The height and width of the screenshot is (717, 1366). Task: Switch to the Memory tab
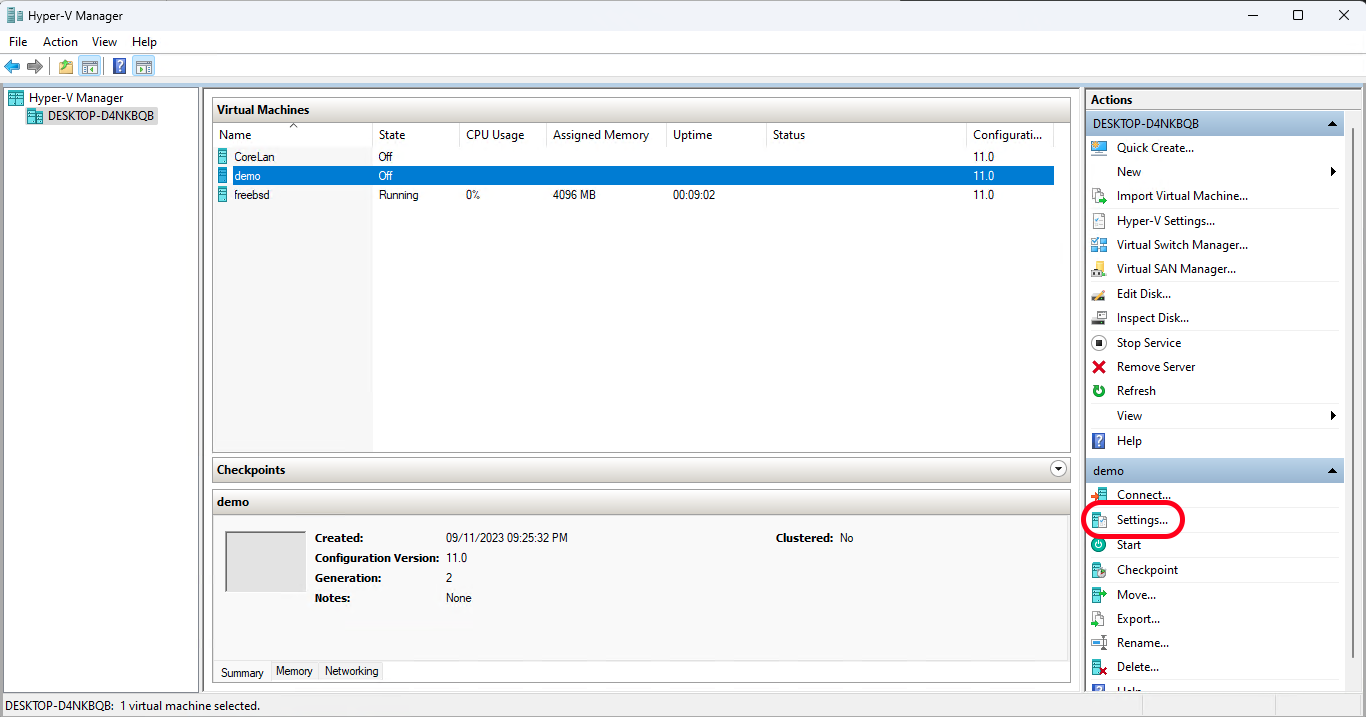click(294, 671)
